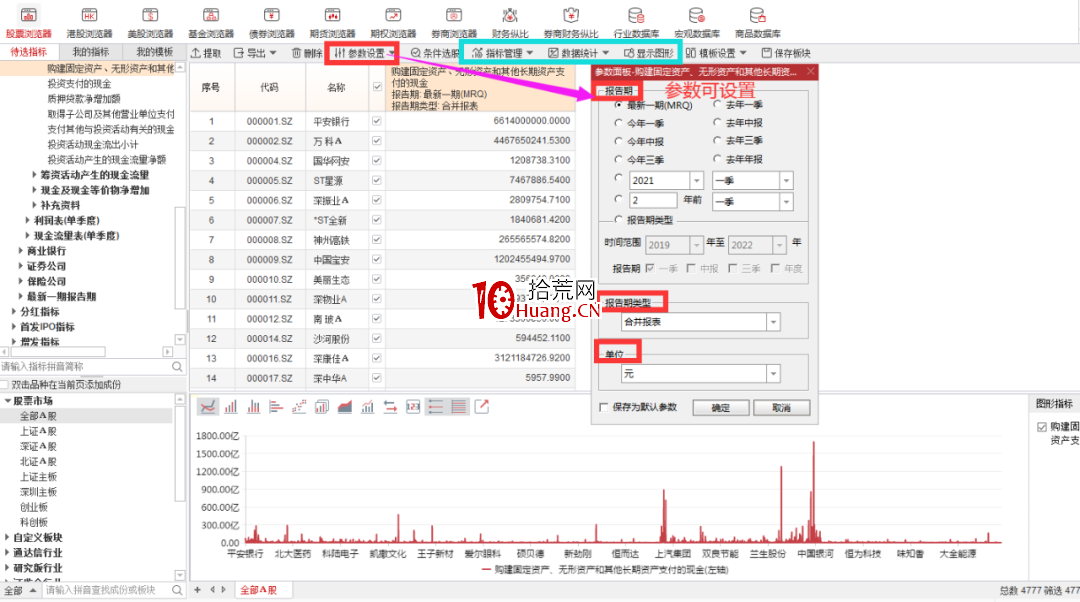The image size is (1080, 602).
Task: Open the 2021 year dropdown
Action: [x=696, y=180]
